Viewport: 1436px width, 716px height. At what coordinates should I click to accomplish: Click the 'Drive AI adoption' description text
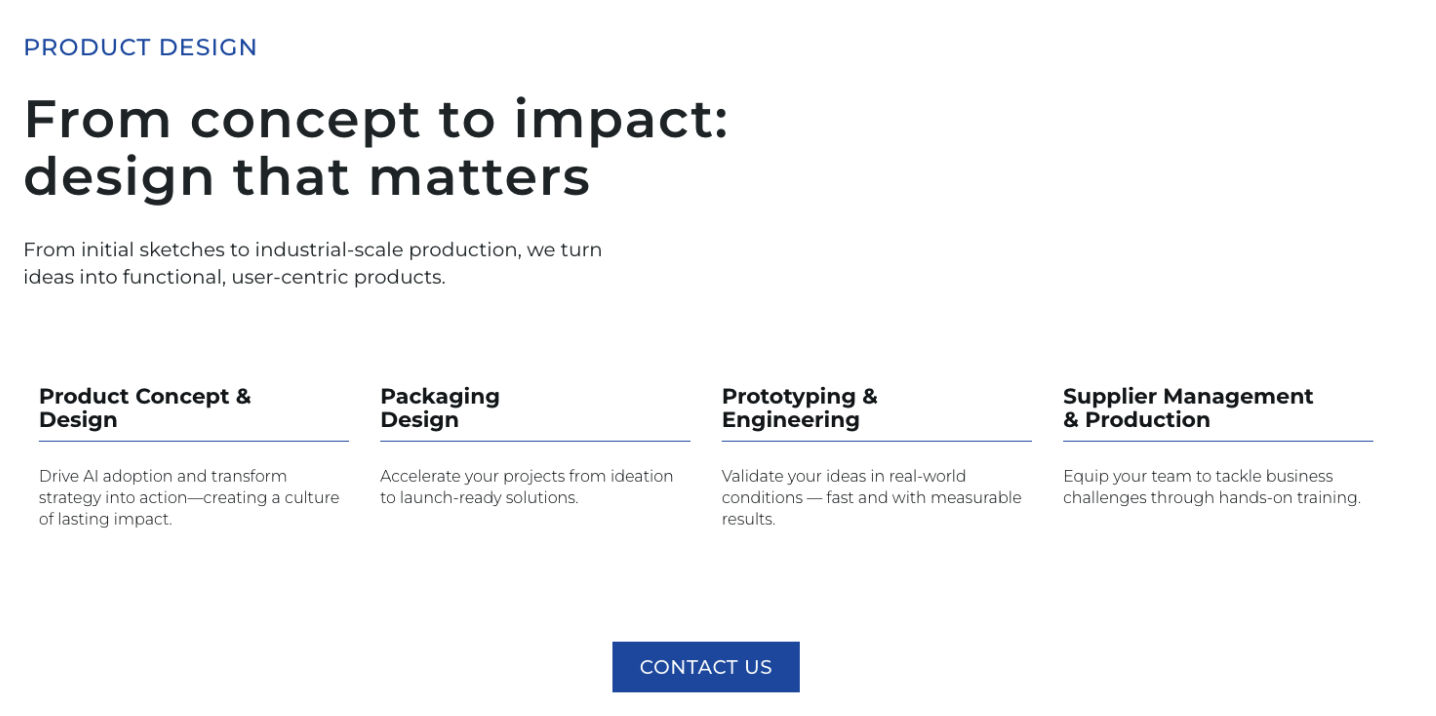coord(189,497)
